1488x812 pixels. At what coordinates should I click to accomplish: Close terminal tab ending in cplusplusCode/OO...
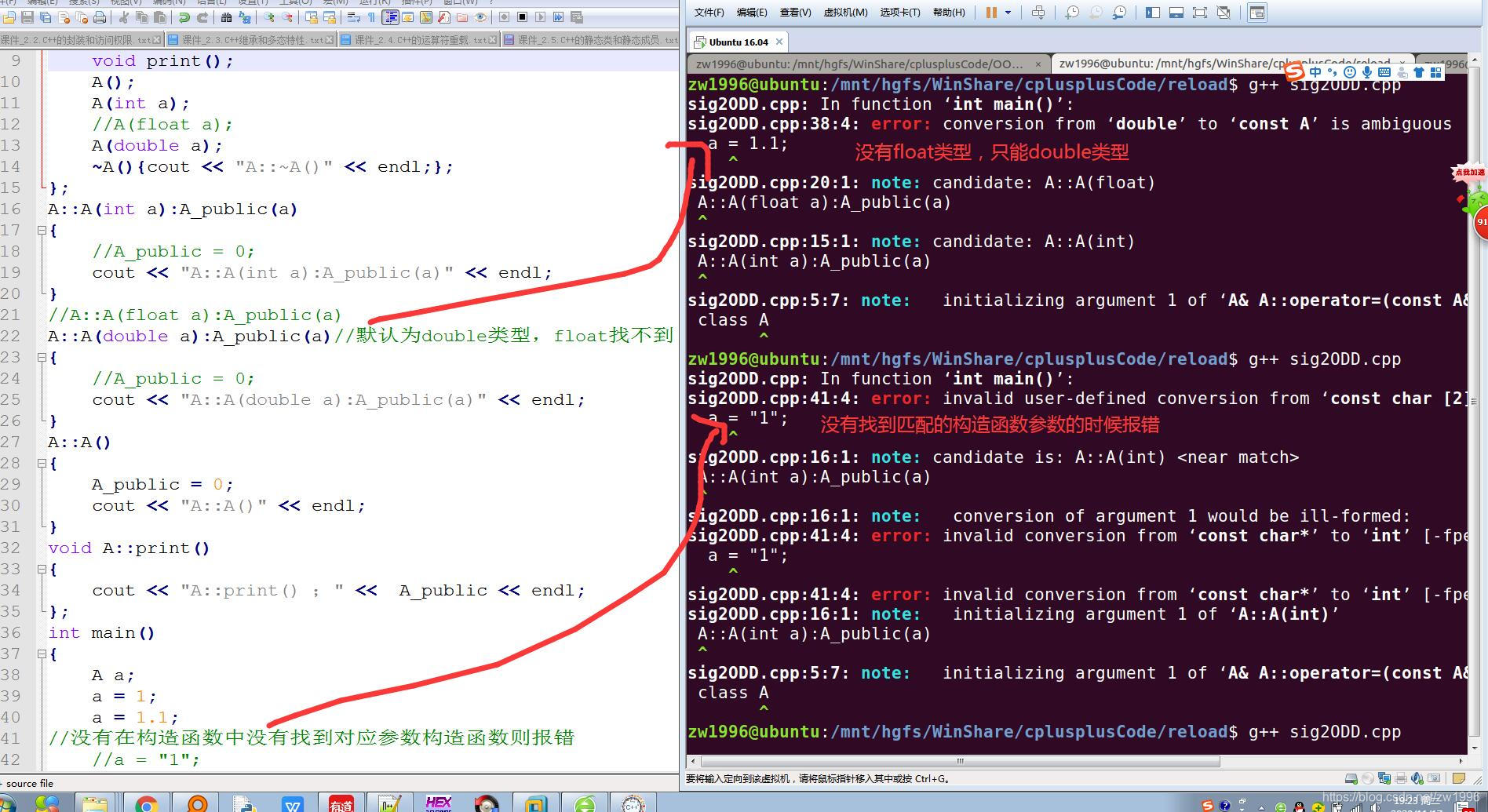pos(1038,64)
